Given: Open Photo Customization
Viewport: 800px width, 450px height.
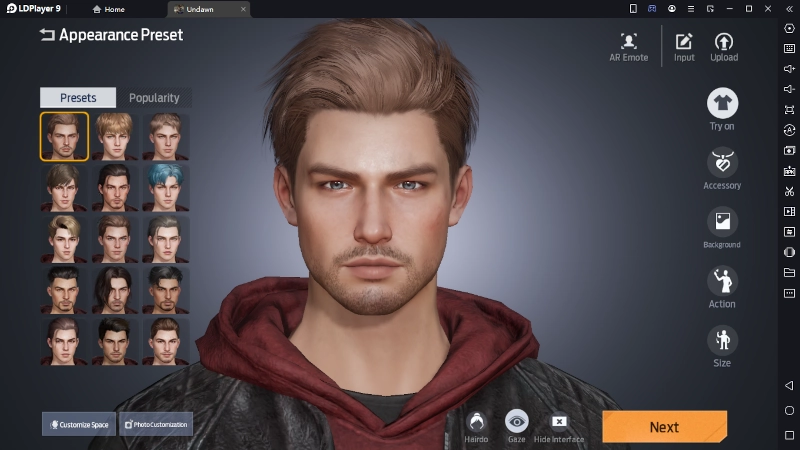Looking at the screenshot, I should (x=156, y=424).
